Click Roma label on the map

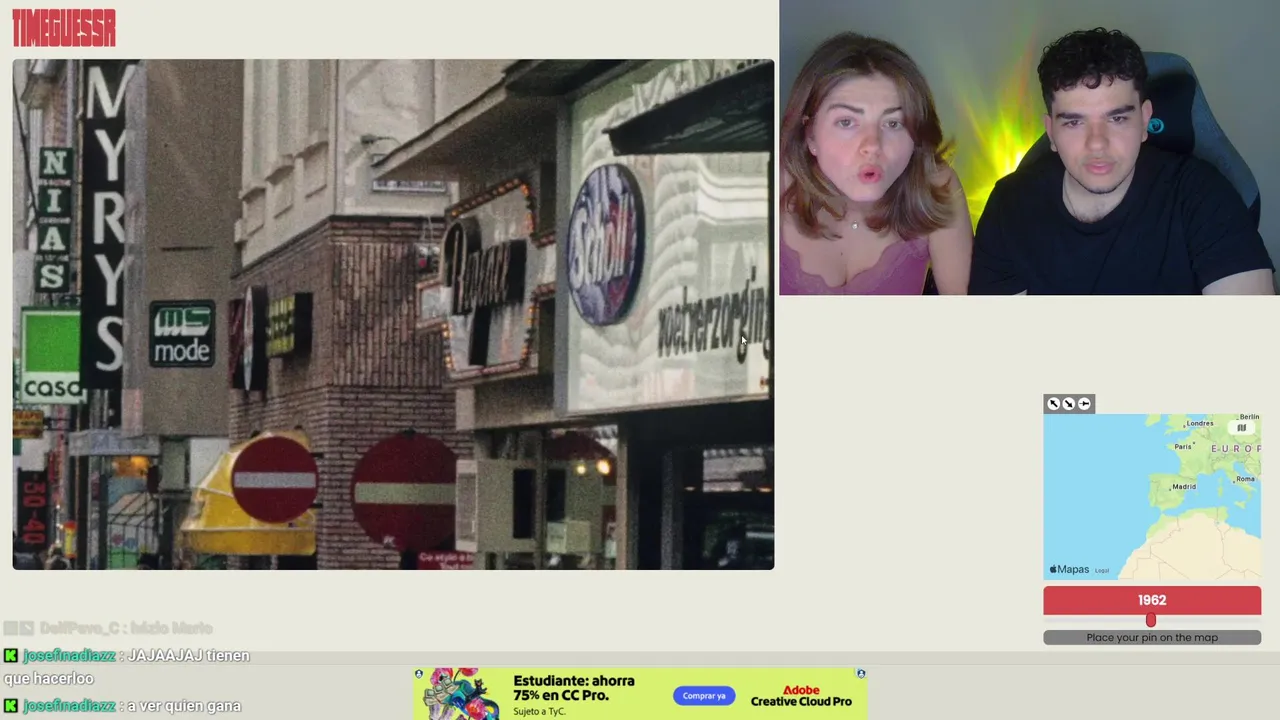1245,479
